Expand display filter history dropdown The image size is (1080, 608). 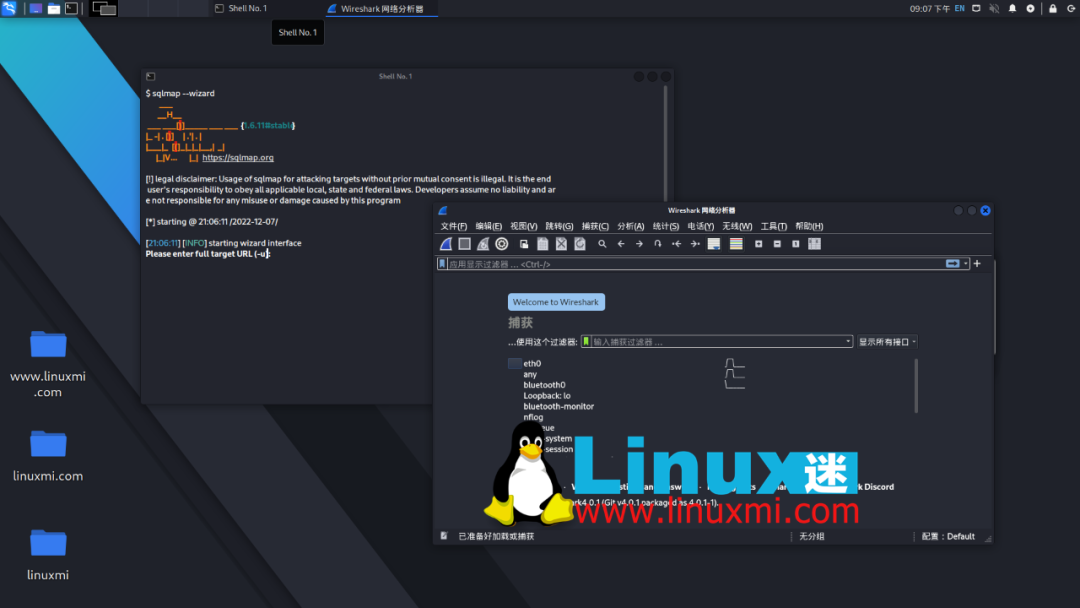click(x=966, y=264)
